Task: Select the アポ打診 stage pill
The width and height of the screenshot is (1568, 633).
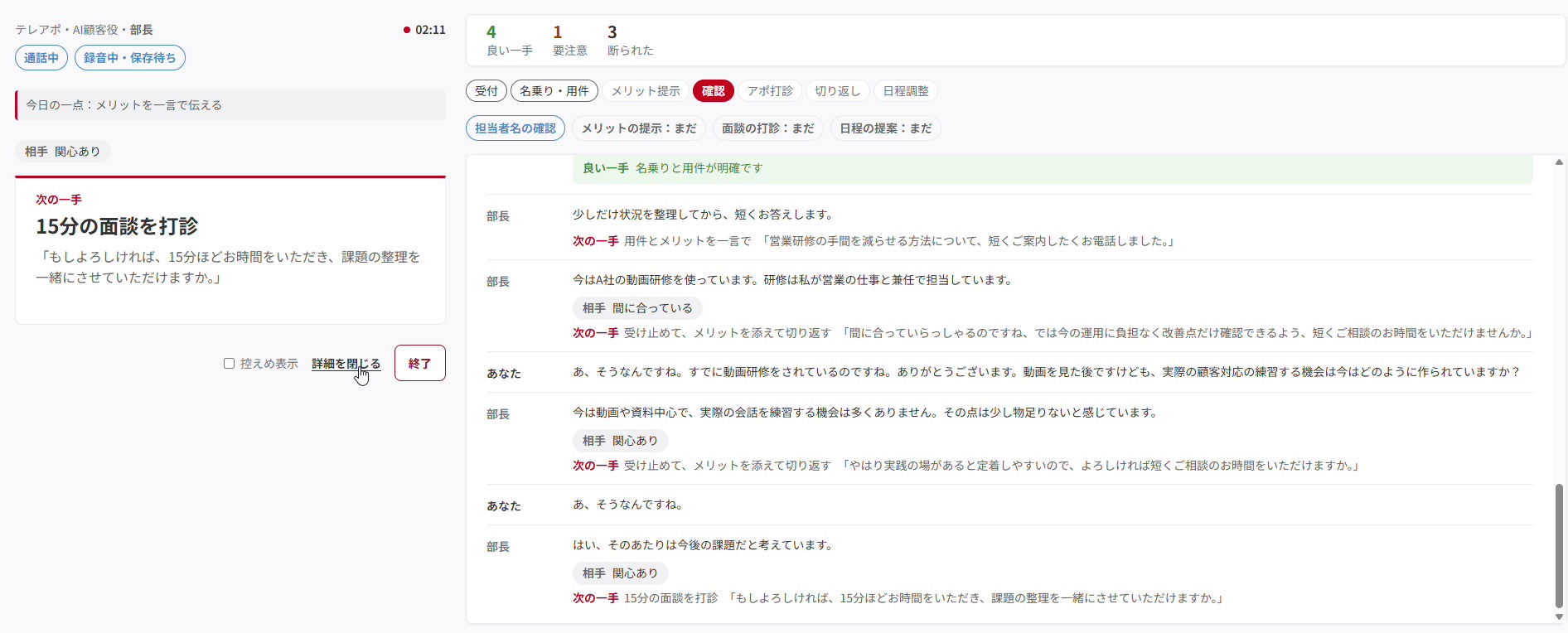Action: [x=769, y=91]
